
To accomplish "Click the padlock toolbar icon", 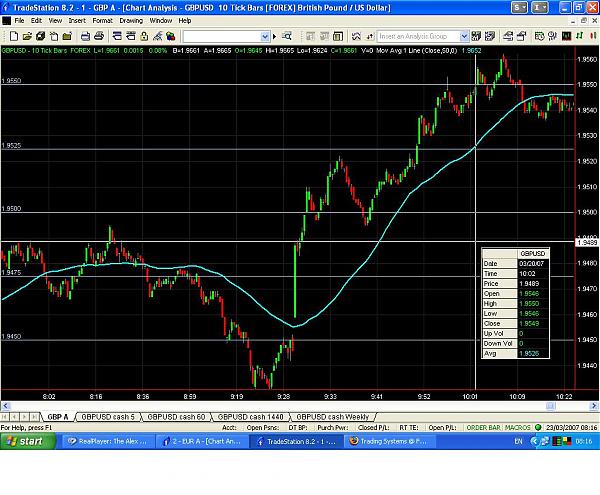I will click(144, 36).
